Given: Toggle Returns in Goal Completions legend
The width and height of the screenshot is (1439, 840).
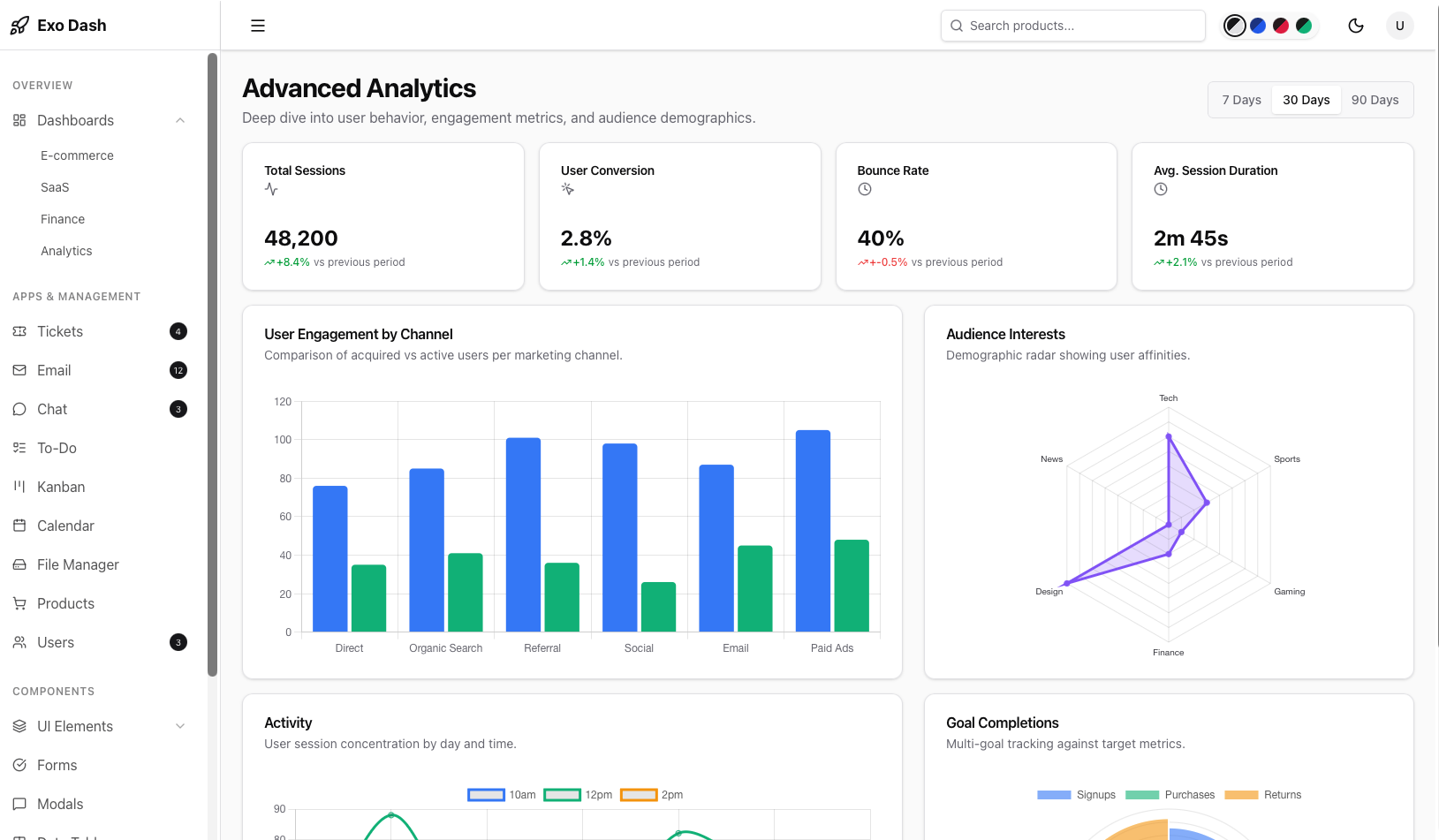Looking at the screenshot, I should [1263, 795].
